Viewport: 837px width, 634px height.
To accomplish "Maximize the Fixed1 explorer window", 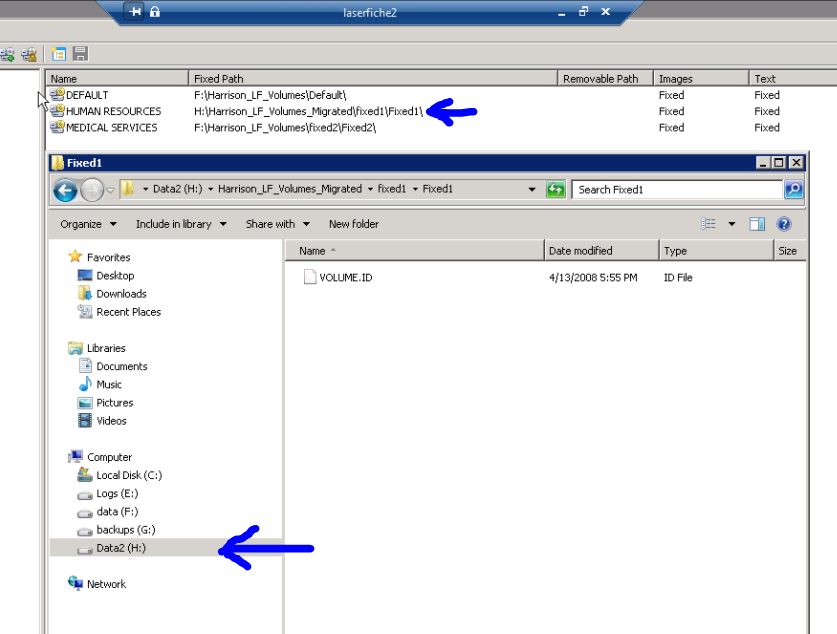I will tap(779, 162).
